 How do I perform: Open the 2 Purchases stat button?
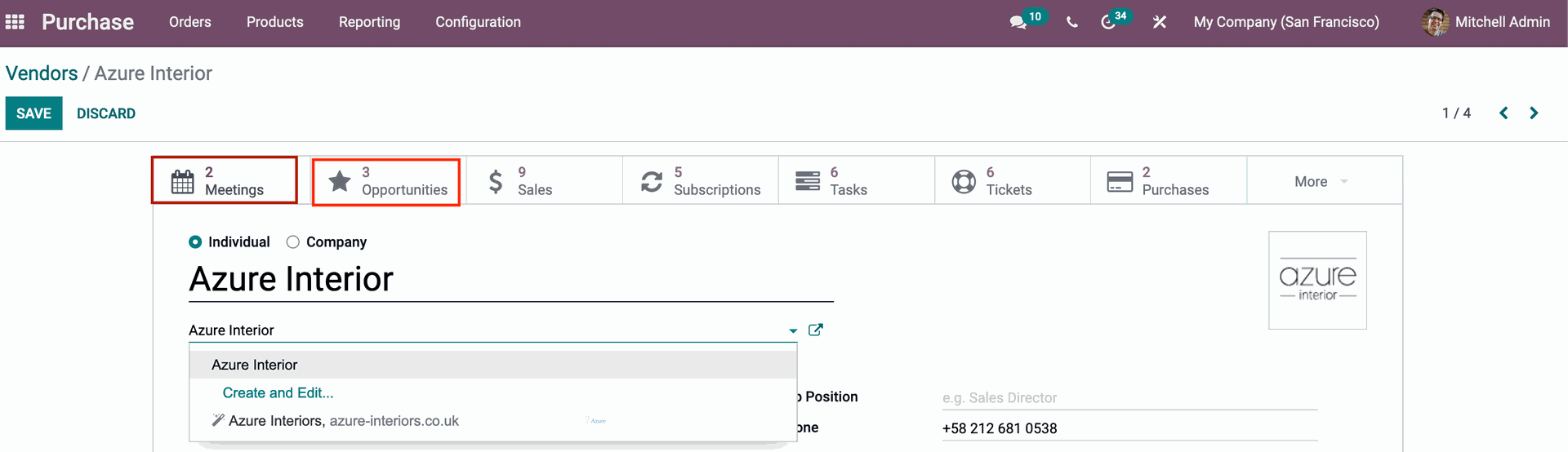point(1169,181)
